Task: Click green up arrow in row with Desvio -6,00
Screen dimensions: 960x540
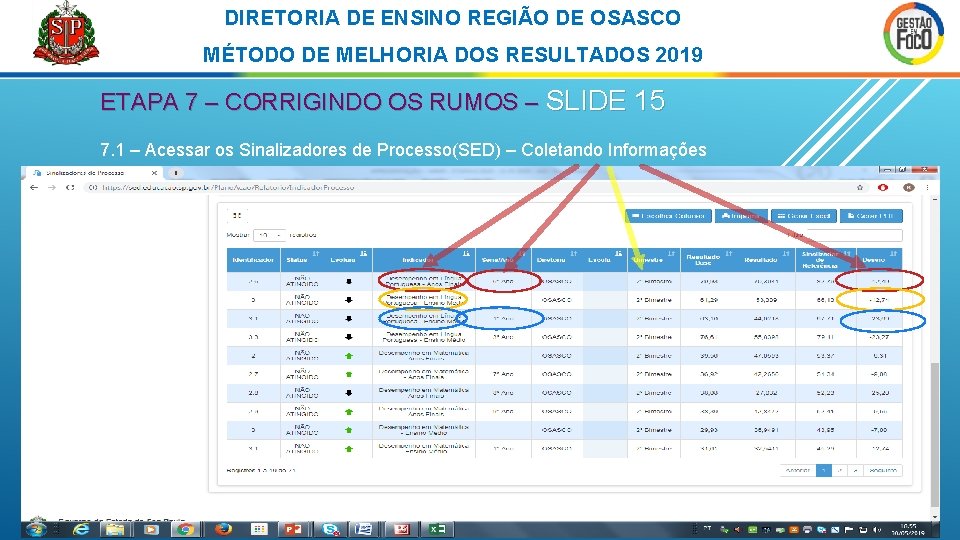Action: click(349, 374)
